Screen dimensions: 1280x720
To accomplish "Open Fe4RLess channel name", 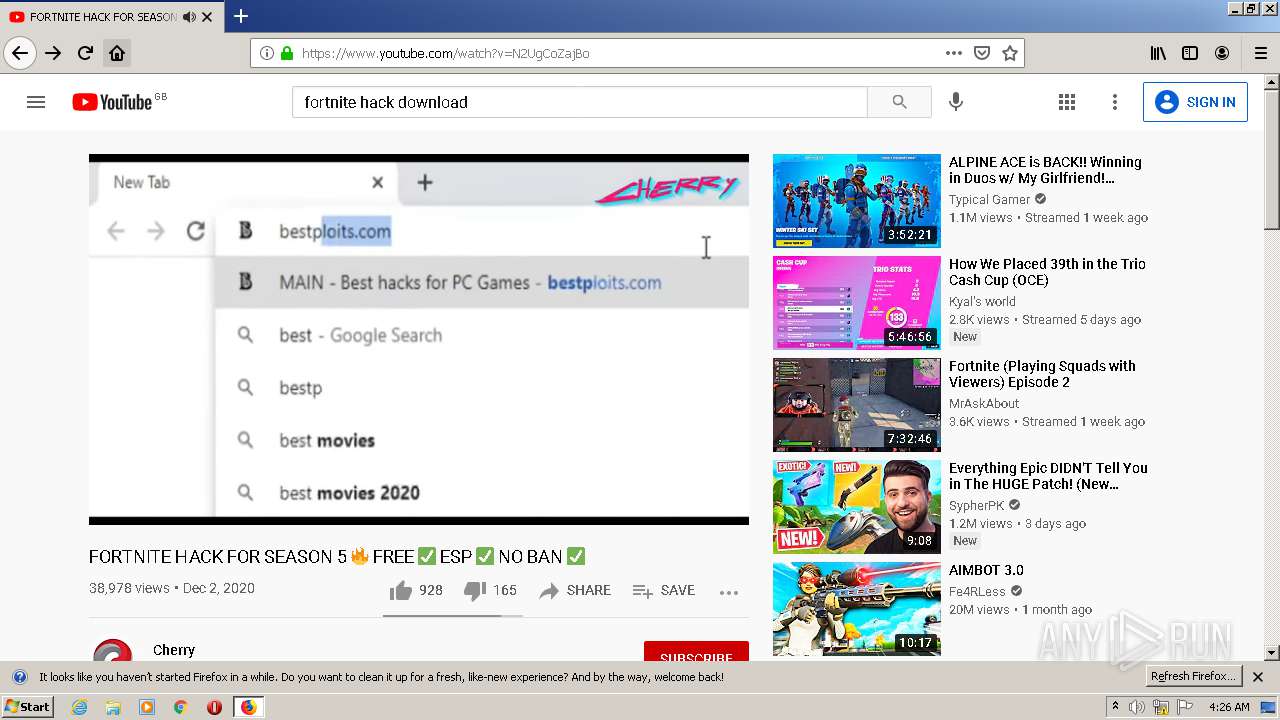I will (977, 592).
